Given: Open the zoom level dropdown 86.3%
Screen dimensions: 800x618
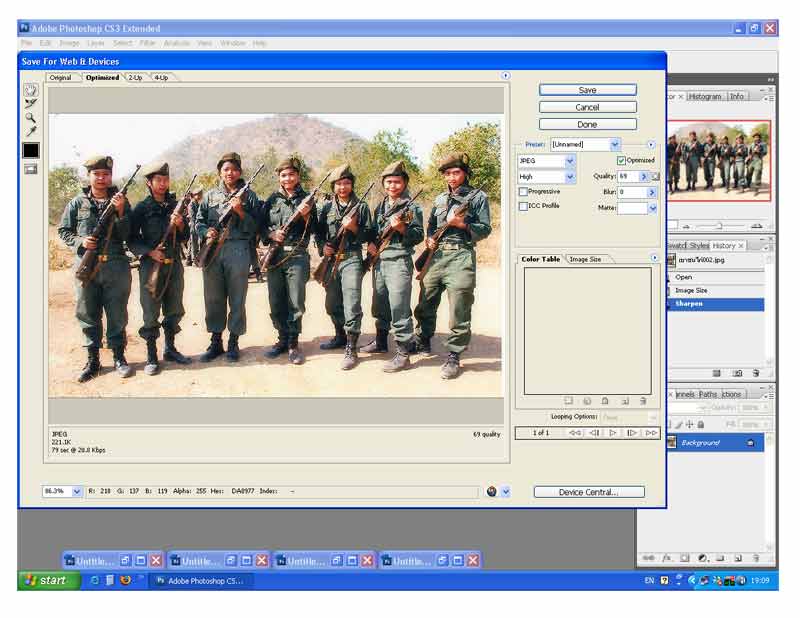Looking at the screenshot, I should pyautogui.click(x=77, y=492).
